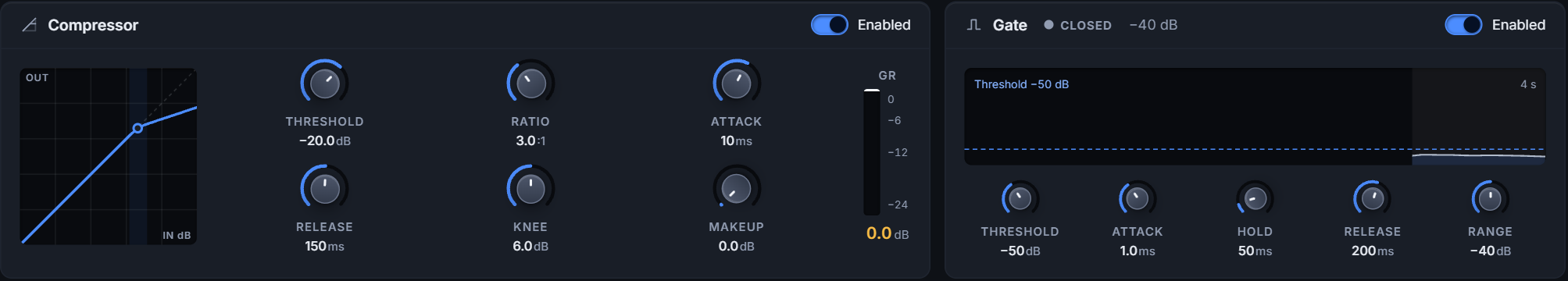Screen dimensions: 1568x281
Task: Click the gain reduction meter bar
Action: click(872, 152)
